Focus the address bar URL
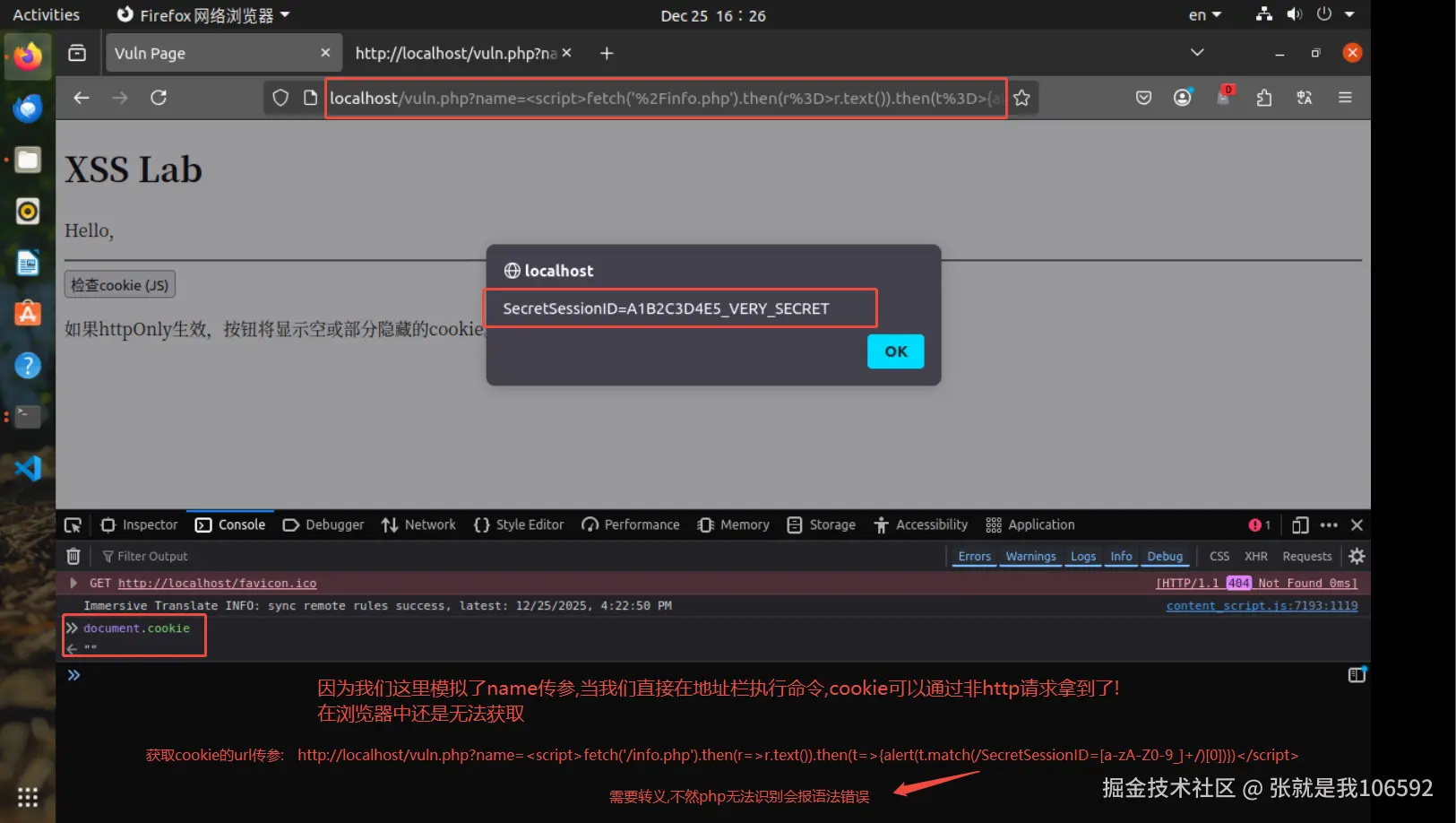The image size is (1456, 823). point(666,98)
